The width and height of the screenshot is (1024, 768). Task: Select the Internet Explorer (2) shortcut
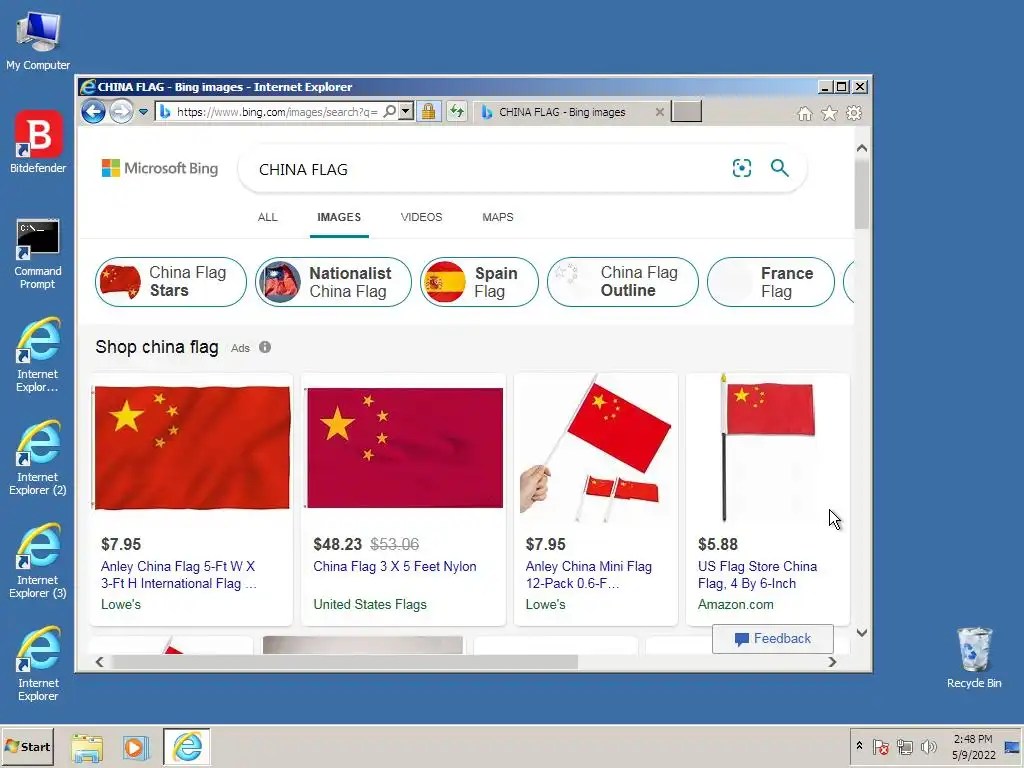pyautogui.click(x=38, y=458)
